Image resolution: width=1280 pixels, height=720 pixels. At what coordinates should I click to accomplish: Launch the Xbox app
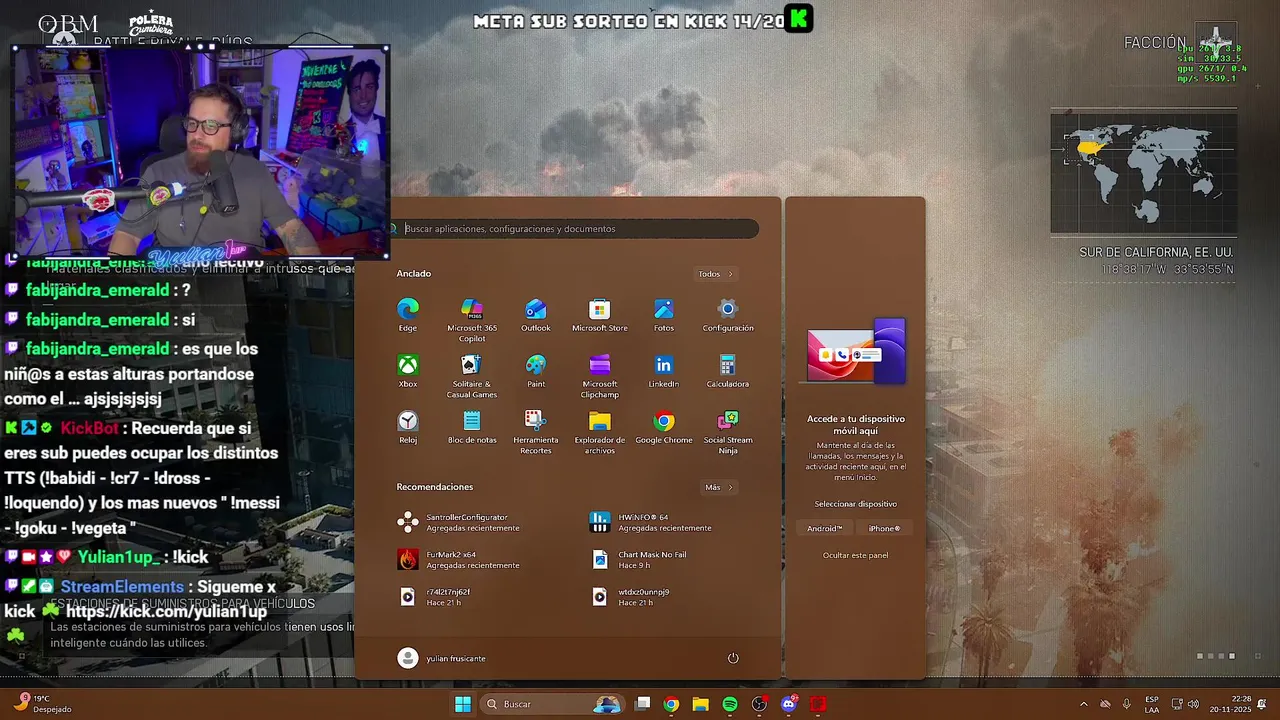click(408, 371)
